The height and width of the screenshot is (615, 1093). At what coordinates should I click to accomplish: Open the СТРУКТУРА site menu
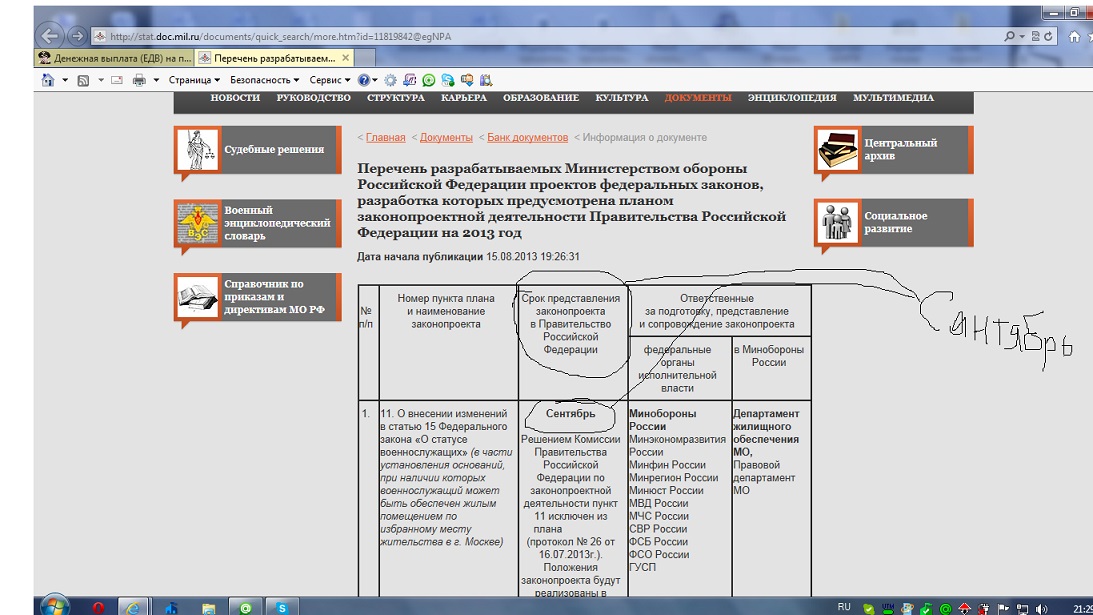pyautogui.click(x=396, y=98)
